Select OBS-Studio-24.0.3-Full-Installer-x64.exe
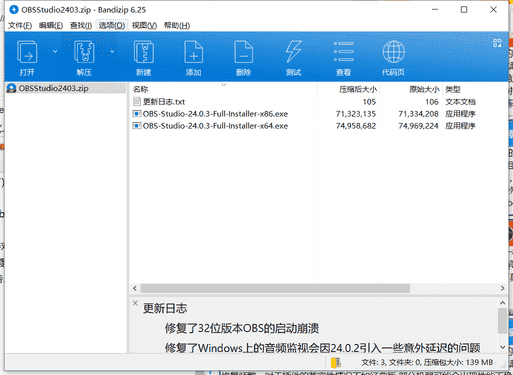Viewport: 513px width, 375px height. pos(215,126)
